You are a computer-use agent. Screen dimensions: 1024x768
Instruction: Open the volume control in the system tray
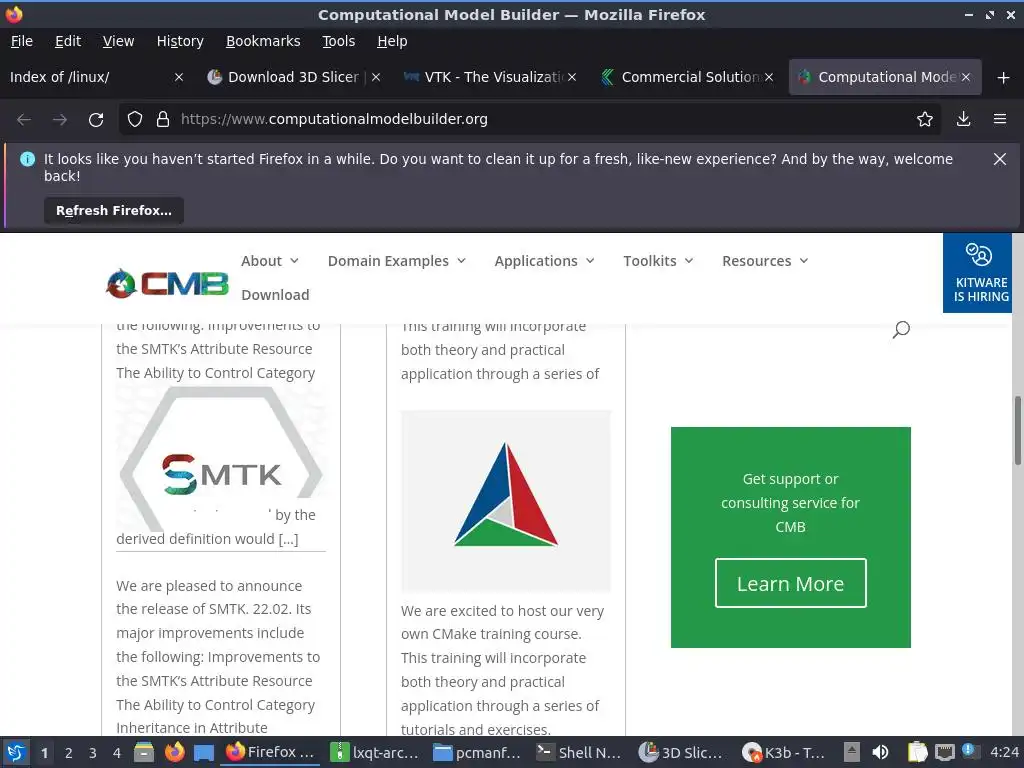(x=880, y=752)
